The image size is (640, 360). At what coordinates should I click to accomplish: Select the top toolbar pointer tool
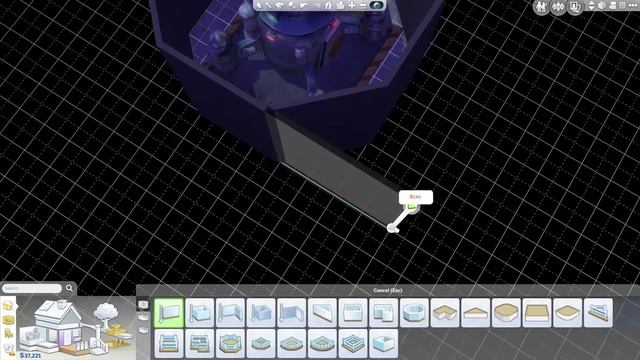(x=258, y=5)
